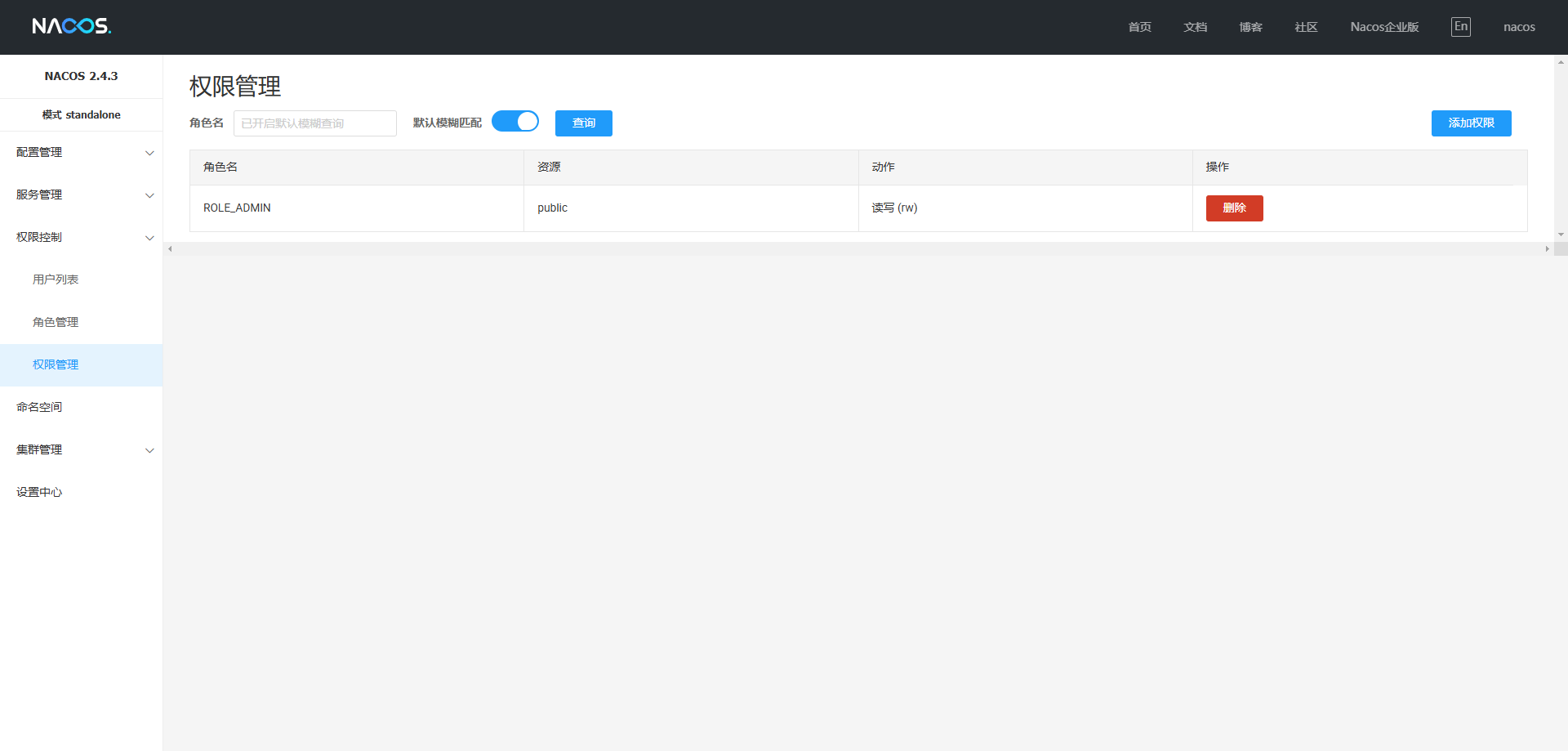Click the vertical scrollbar up arrow

point(1561,61)
